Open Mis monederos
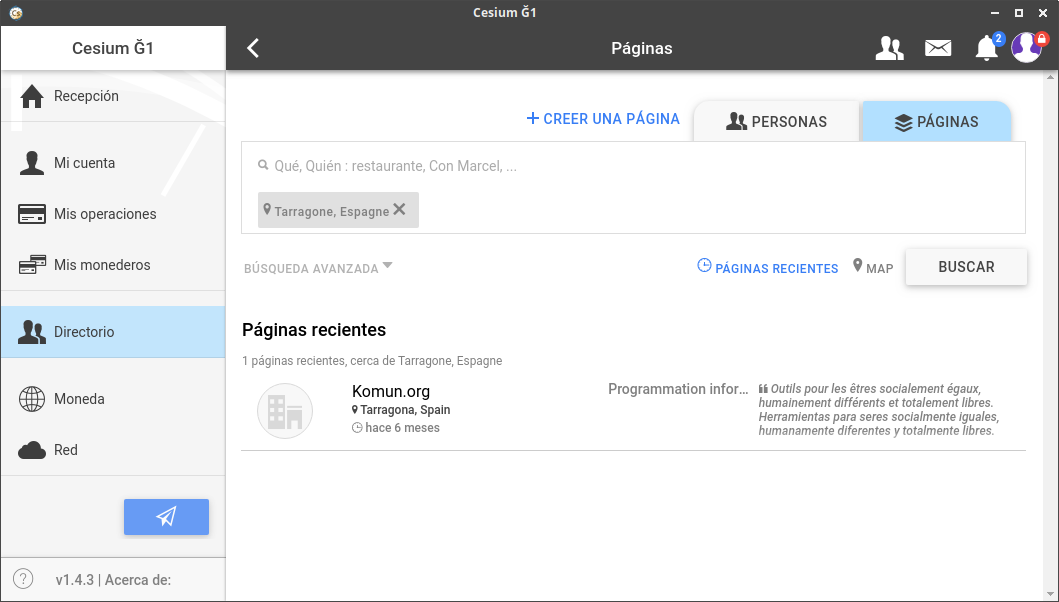The width and height of the screenshot is (1059, 602). pos(113,265)
